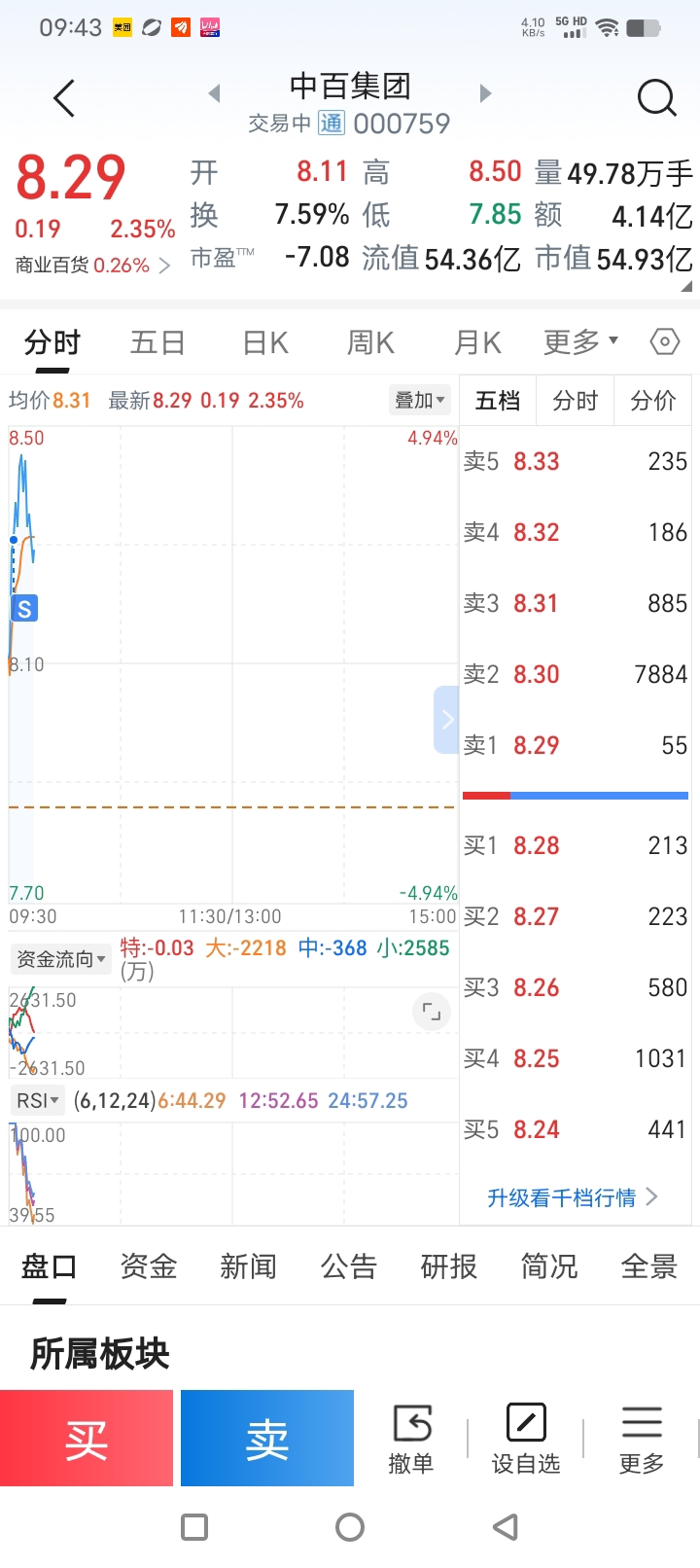Tap 卖4 8.32 order row
This screenshot has height=1568, width=700.
pos(576,532)
